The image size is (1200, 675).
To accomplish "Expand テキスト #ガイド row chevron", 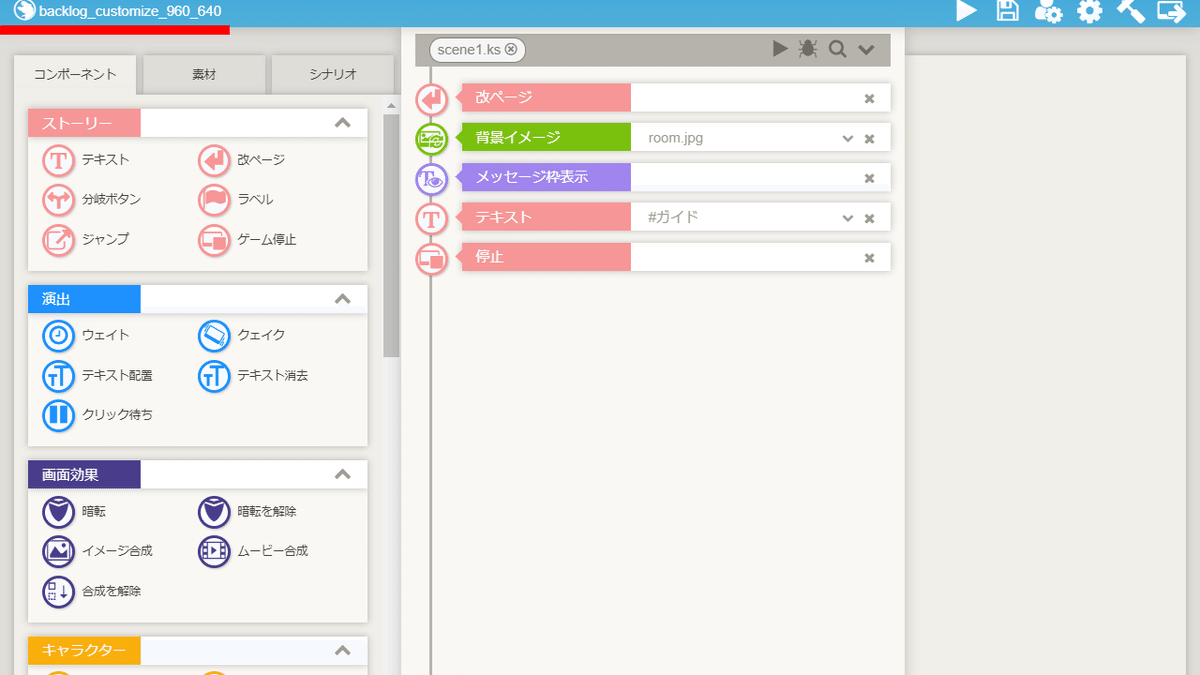I will coord(848,218).
